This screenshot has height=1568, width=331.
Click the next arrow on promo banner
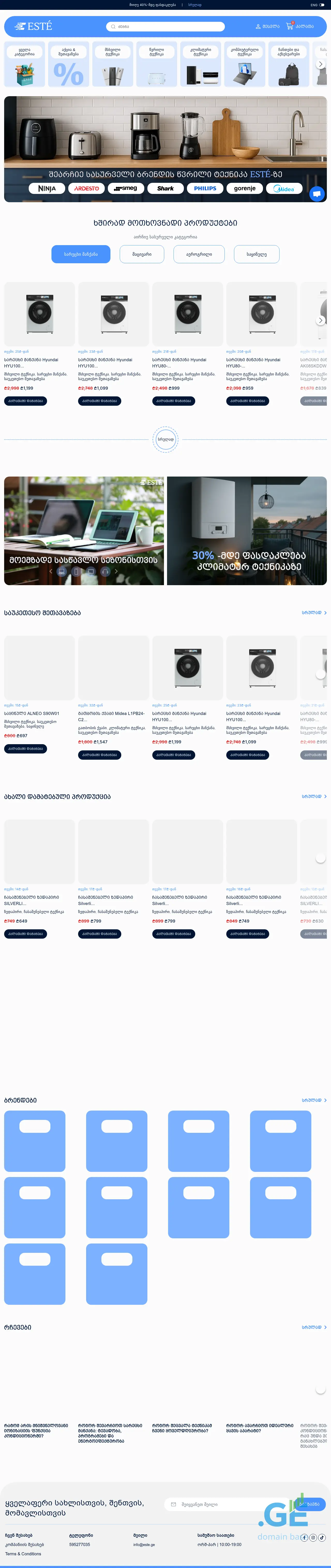coord(116,571)
